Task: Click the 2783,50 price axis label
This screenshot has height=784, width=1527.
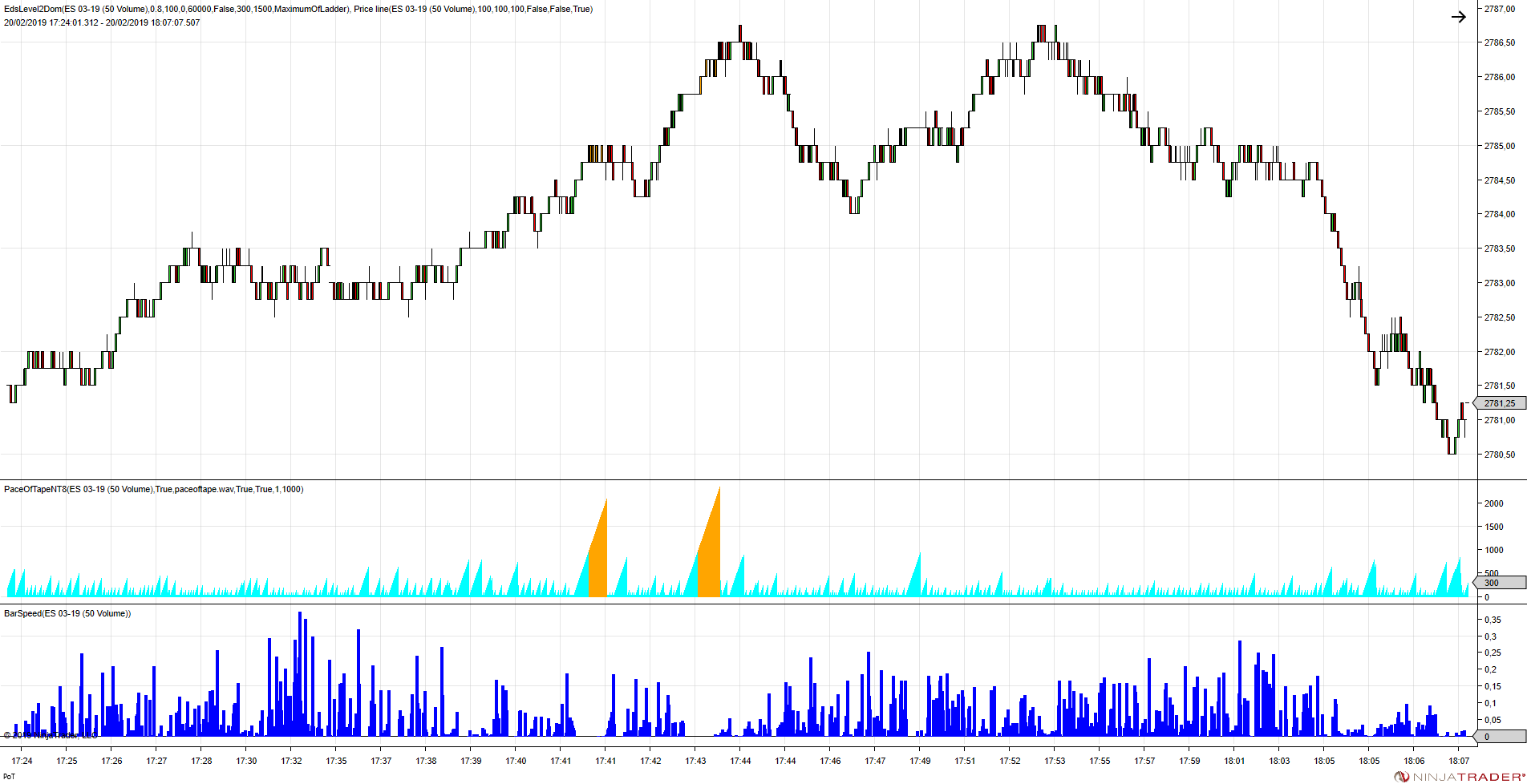Action: coord(1500,249)
